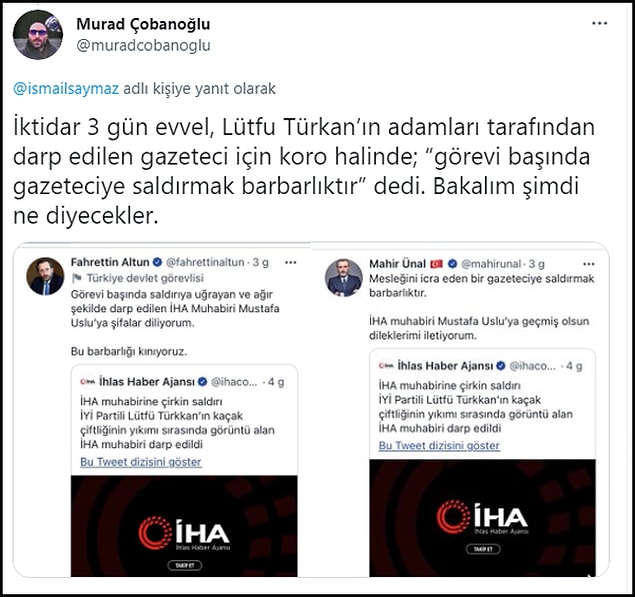Screen dimensions: 635x597
Task: Click TAKİP ET button on left İHA image
Action: [x=185, y=565]
